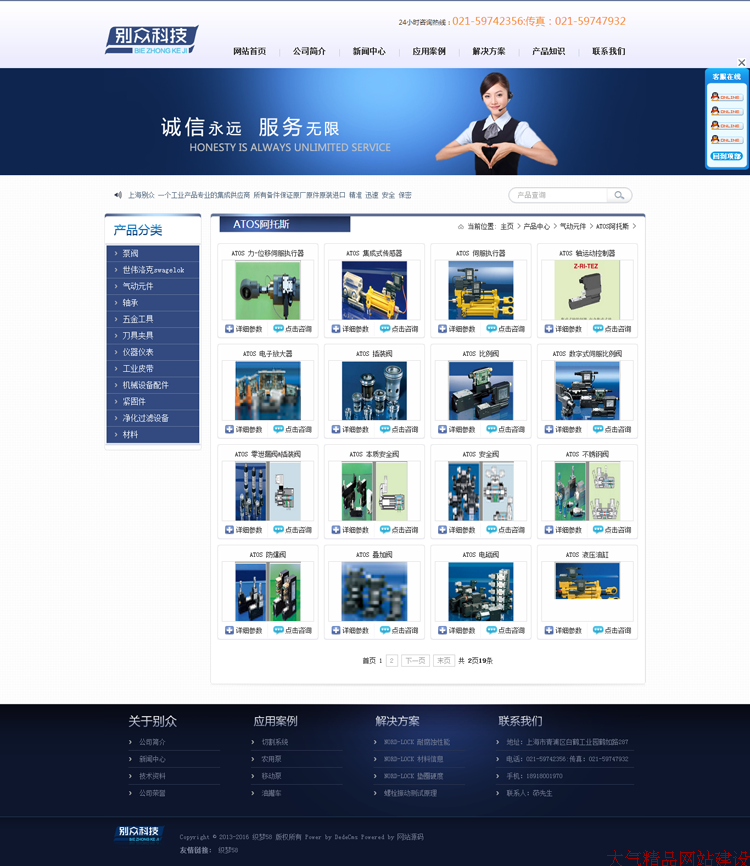
Task: Open ATOS 轴运动控制器 product thumbnail
Action: (x=587, y=291)
